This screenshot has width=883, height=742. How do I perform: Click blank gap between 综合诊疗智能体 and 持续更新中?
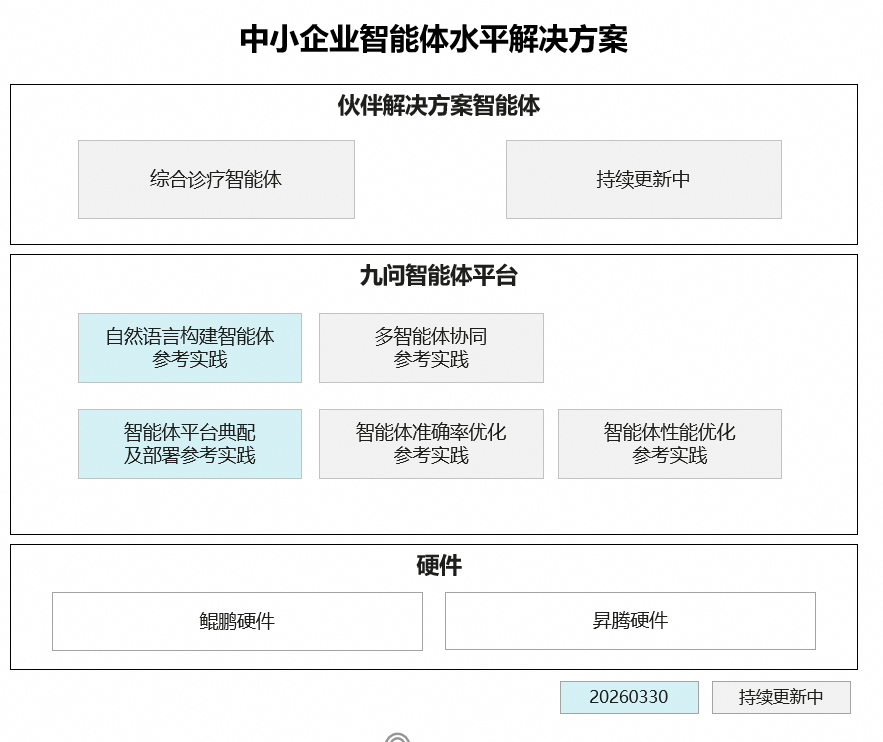click(430, 179)
